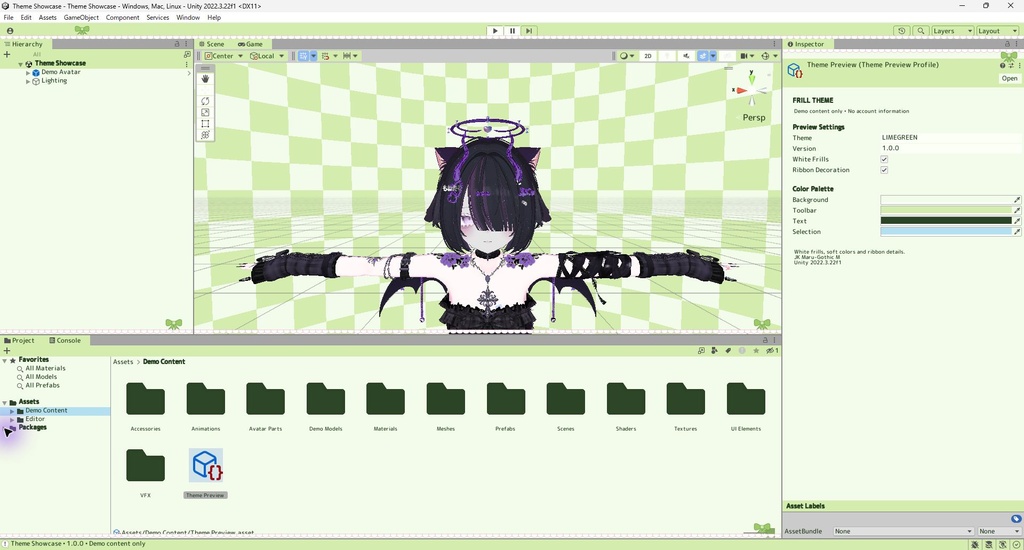Click the Project panel add (+) button

[7, 351]
